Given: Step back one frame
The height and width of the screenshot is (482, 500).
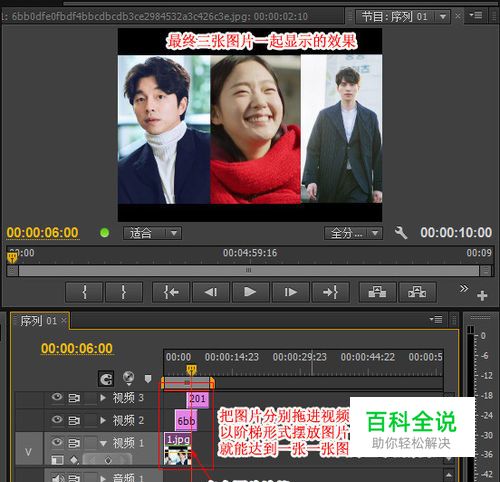Looking at the screenshot, I should pyautogui.click(x=211, y=292).
